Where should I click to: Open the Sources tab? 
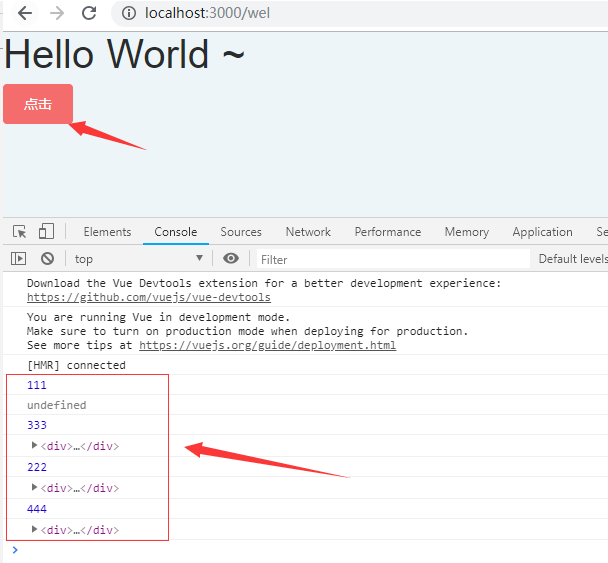click(241, 232)
